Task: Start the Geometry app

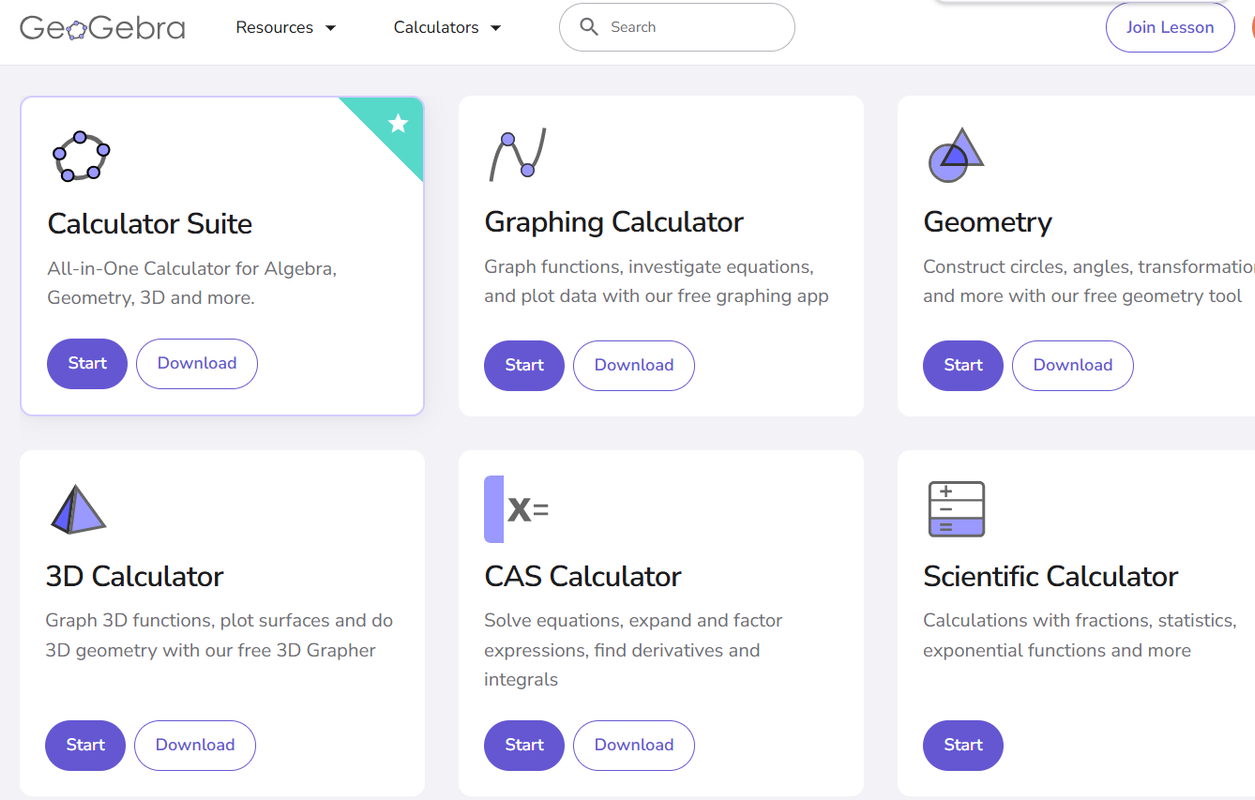Action: [963, 366]
